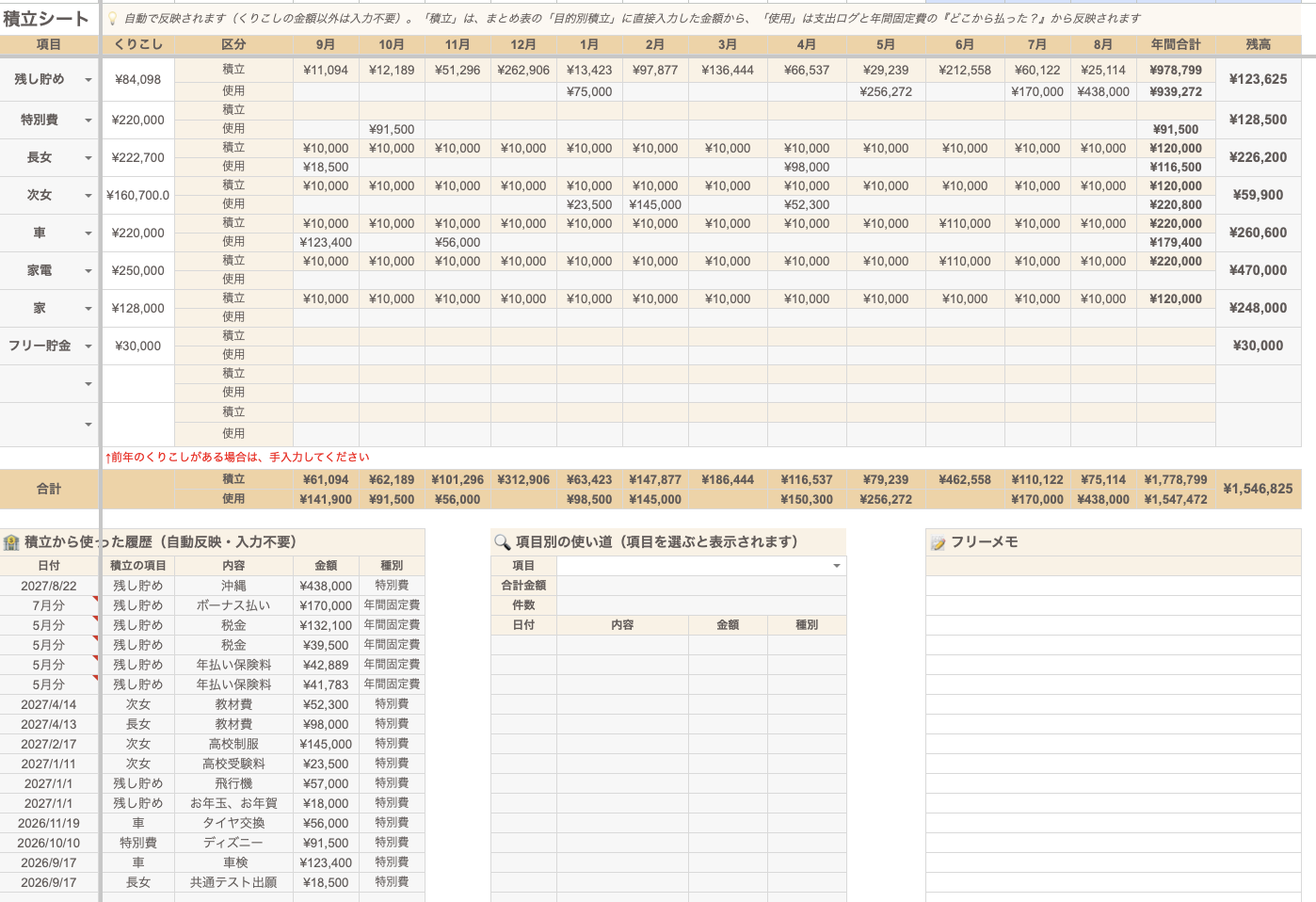Click the bank icon beside 積立から使った履歴
The height and width of the screenshot is (902, 1316).
tap(11, 542)
